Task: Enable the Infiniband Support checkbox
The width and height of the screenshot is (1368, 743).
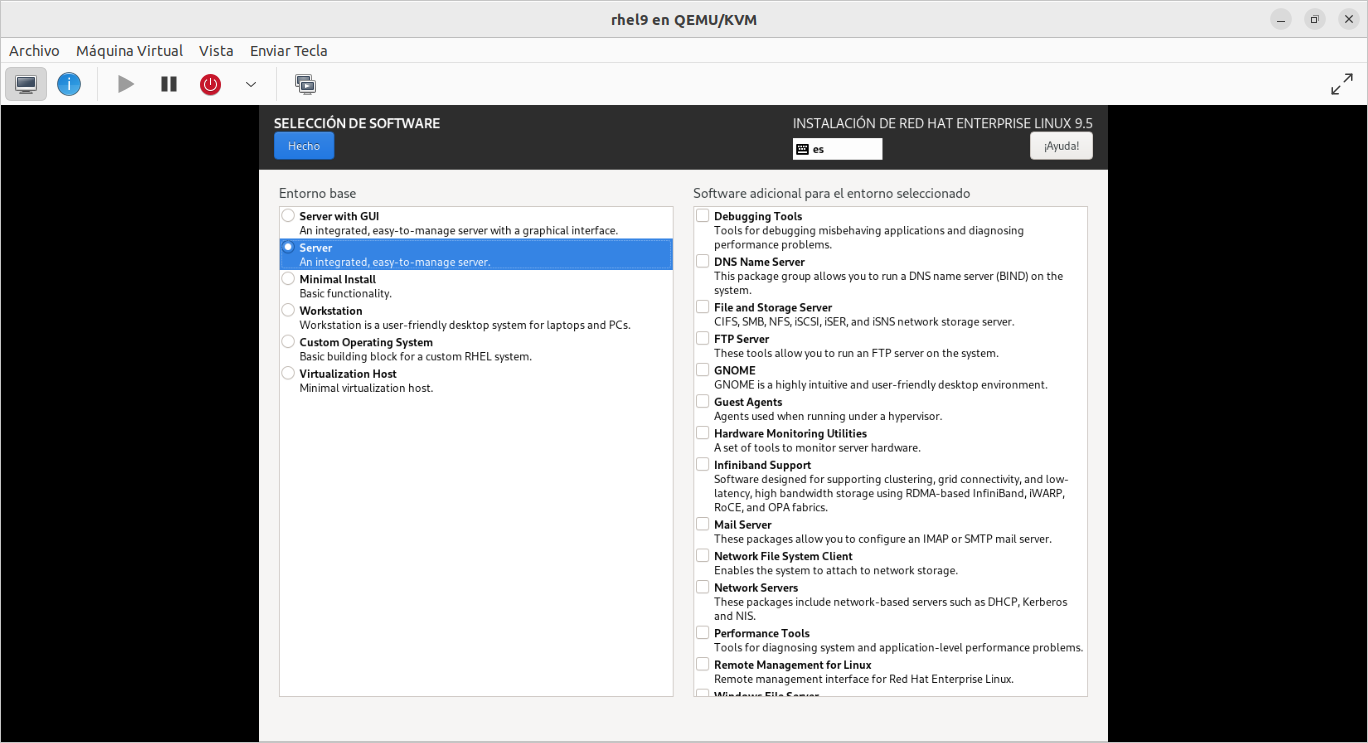Action: pyautogui.click(x=703, y=464)
